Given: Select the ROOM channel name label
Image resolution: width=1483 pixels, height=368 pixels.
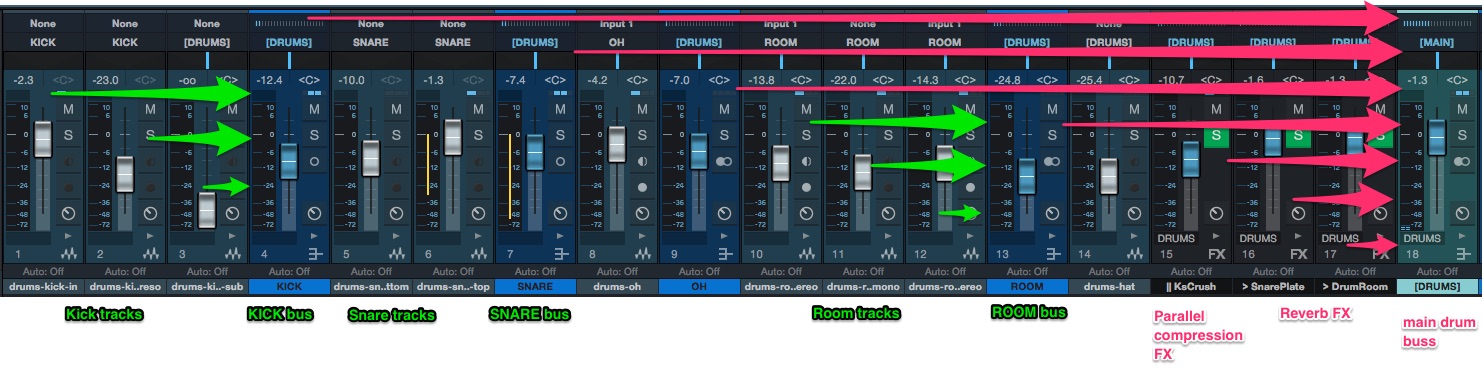Looking at the screenshot, I should coord(1026,287).
